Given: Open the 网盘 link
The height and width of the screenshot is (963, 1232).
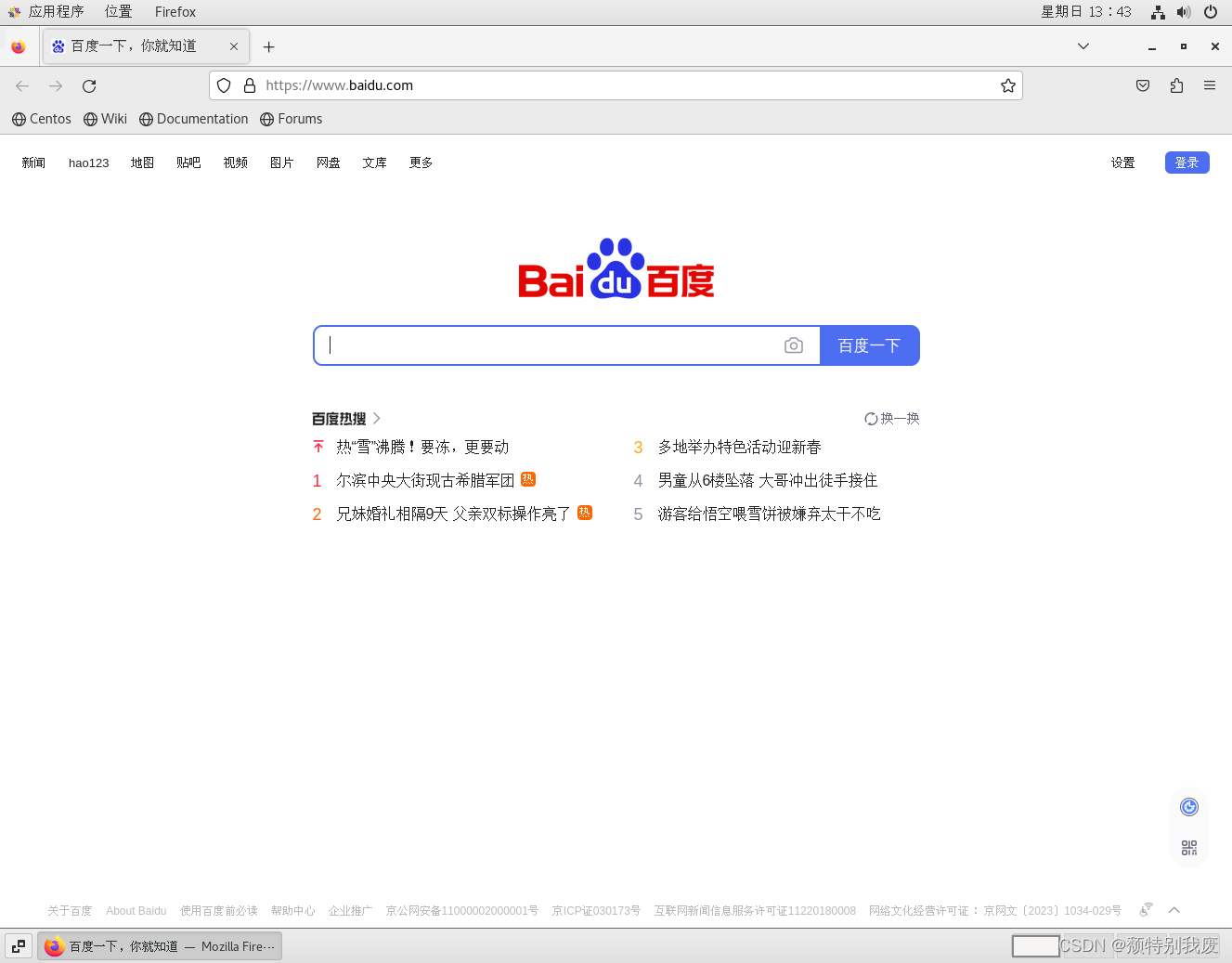Looking at the screenshot, I should (328, 163).
